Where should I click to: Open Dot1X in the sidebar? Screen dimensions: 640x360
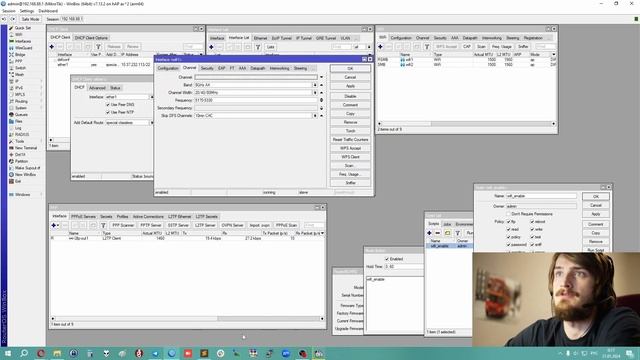[20, 154]
